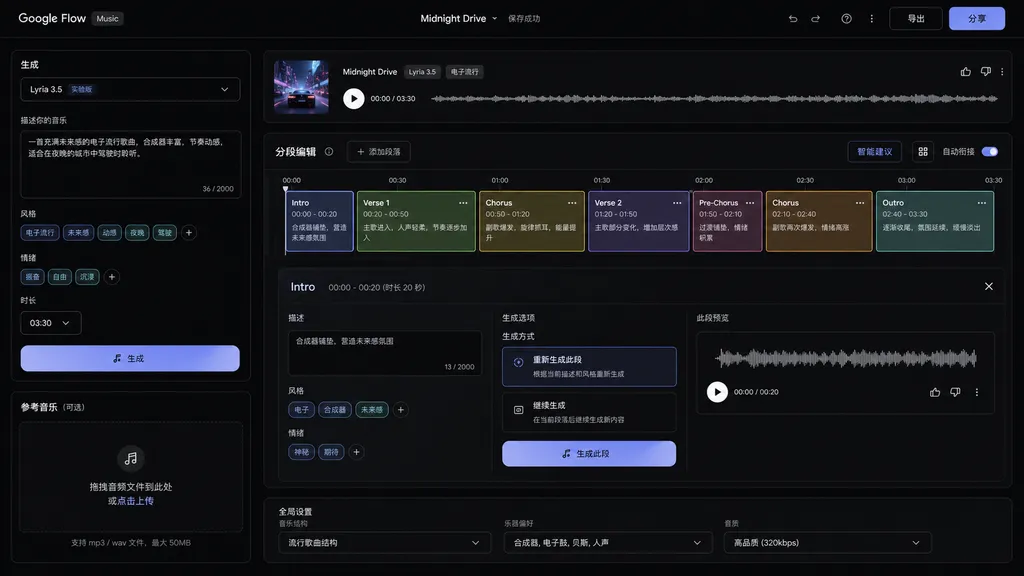Select 重新生成此段 generation option
Viewport: 1024px width, 576px height.
pos(589,366)
